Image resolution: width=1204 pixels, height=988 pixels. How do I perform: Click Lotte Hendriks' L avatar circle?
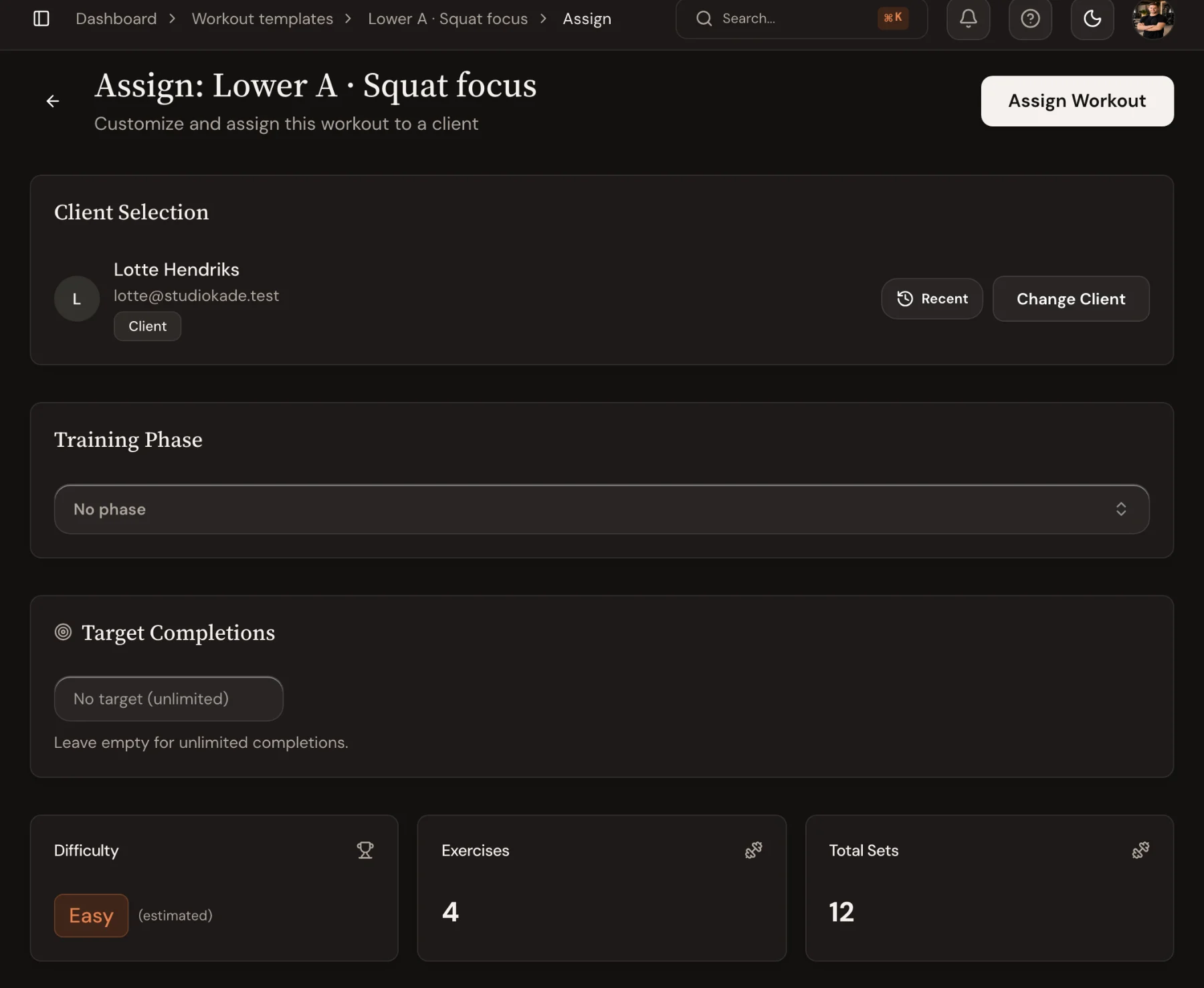pos(77,299)
